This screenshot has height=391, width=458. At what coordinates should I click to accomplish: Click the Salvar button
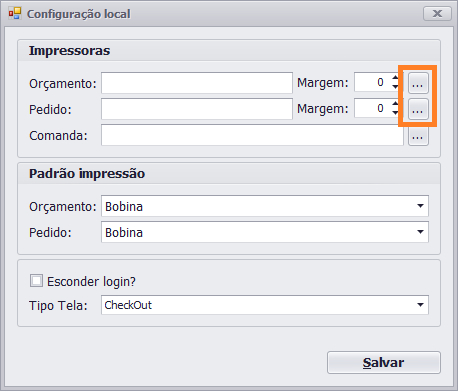click(x=384, y=362)
